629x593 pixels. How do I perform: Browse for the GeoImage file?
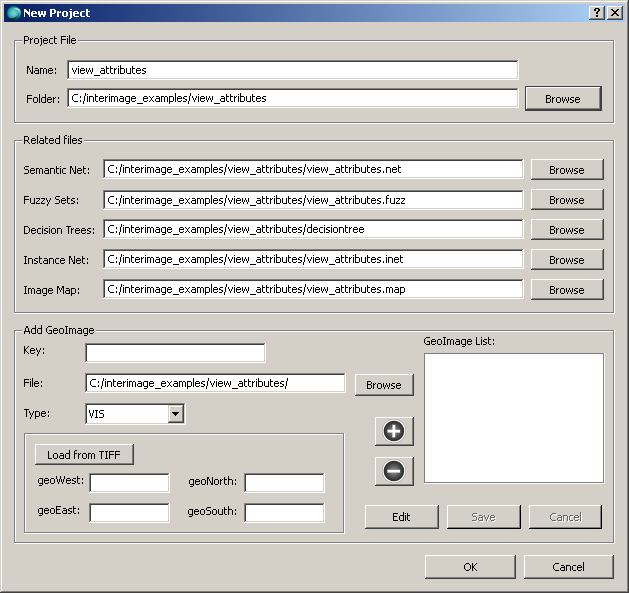[x=383, y=385]
